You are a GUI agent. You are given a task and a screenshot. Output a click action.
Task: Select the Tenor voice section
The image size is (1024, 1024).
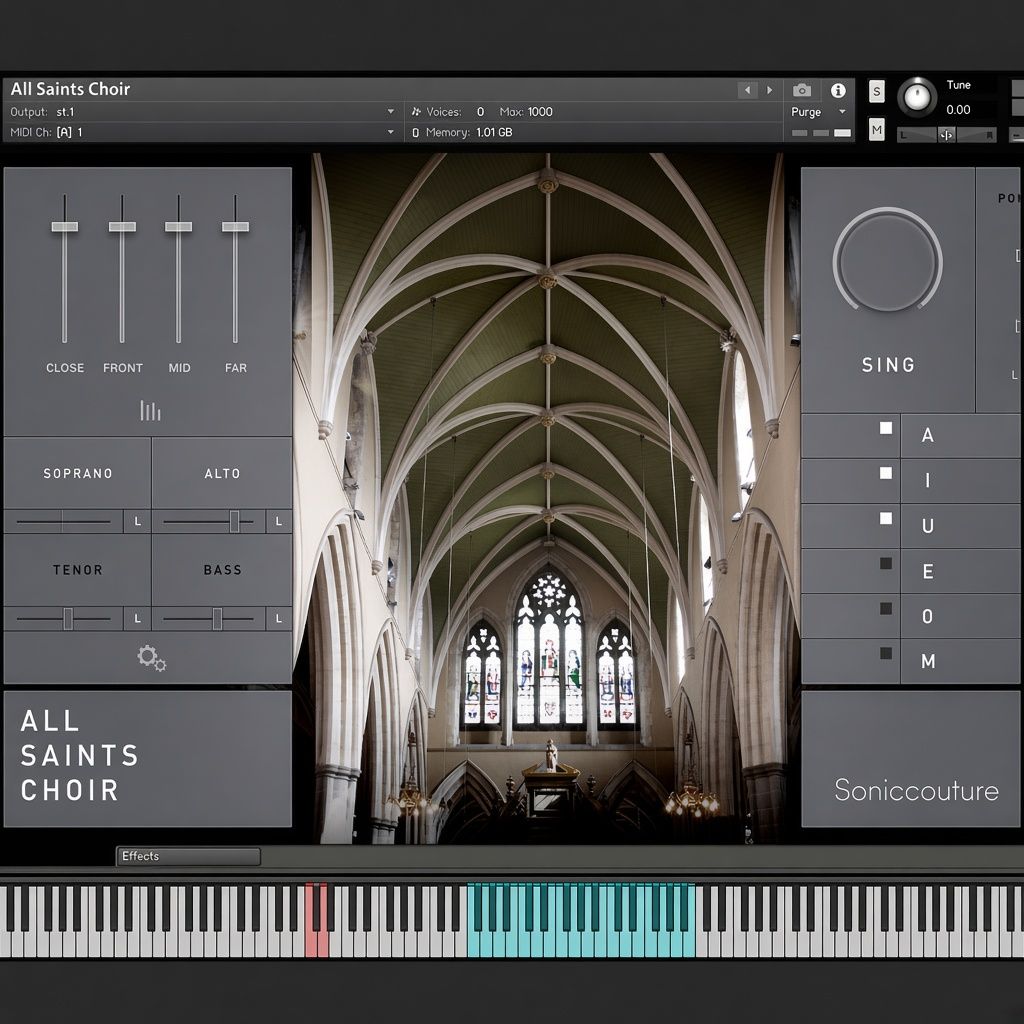tap(78, 570)
